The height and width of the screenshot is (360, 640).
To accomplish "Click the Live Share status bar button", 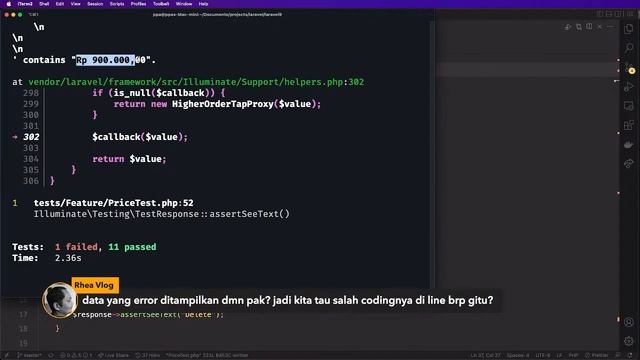I will [x=113, y=355].
